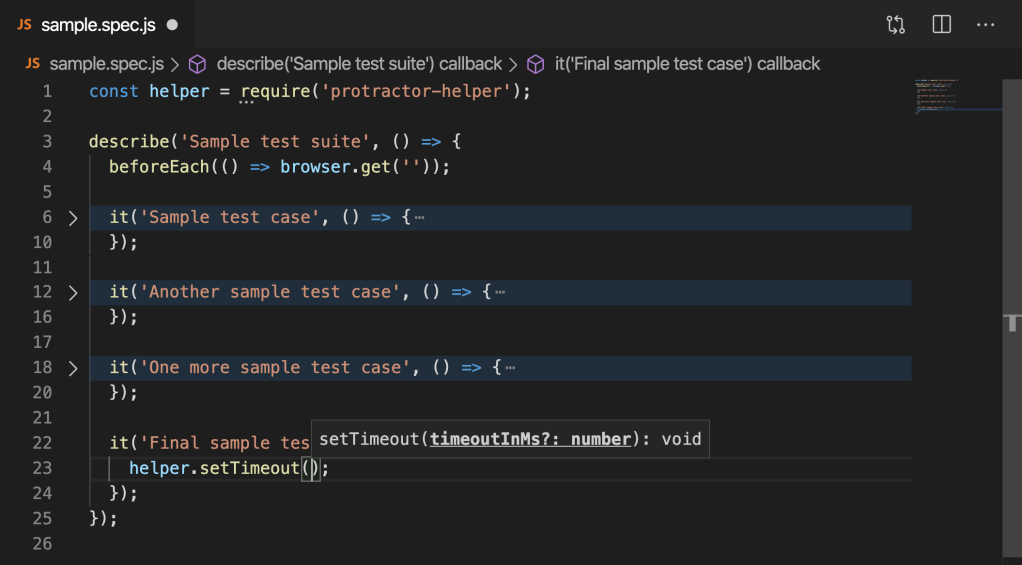Screen dimensions: 1022x565
Task: Expand the folded 'Sample test case' block
Action: tap(72, 217)
